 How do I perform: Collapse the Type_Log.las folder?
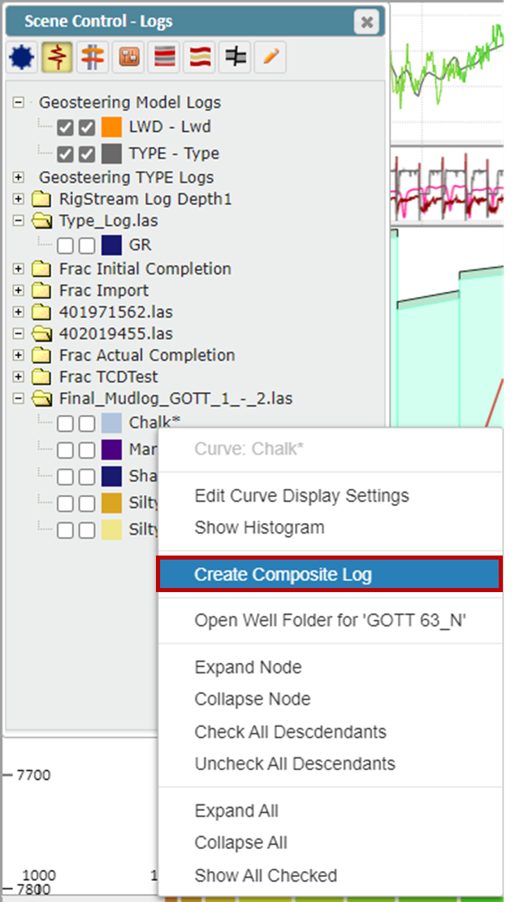pos(18,221)
